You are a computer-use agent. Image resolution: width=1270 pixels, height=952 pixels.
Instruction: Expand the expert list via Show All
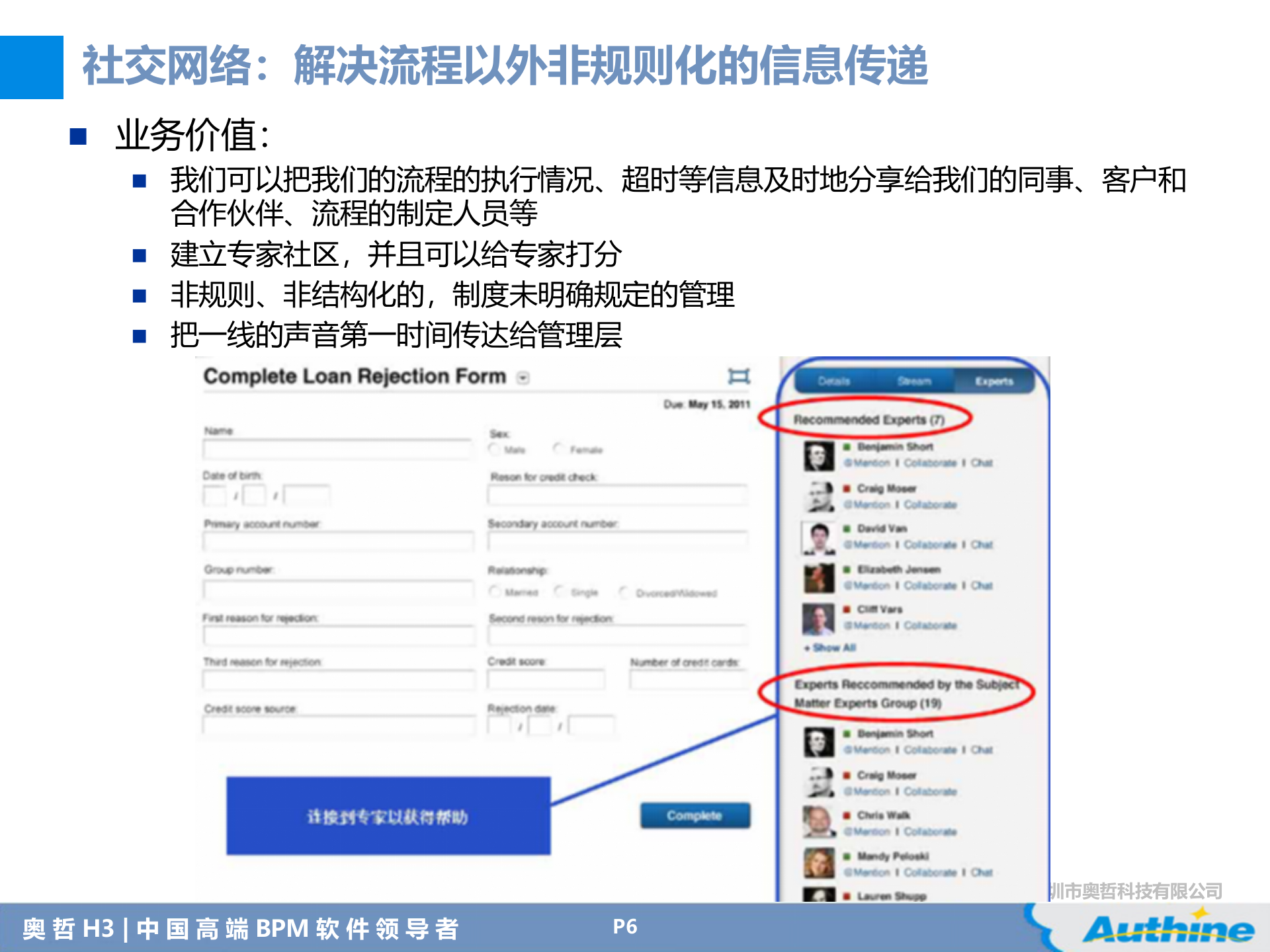(829, 647)
